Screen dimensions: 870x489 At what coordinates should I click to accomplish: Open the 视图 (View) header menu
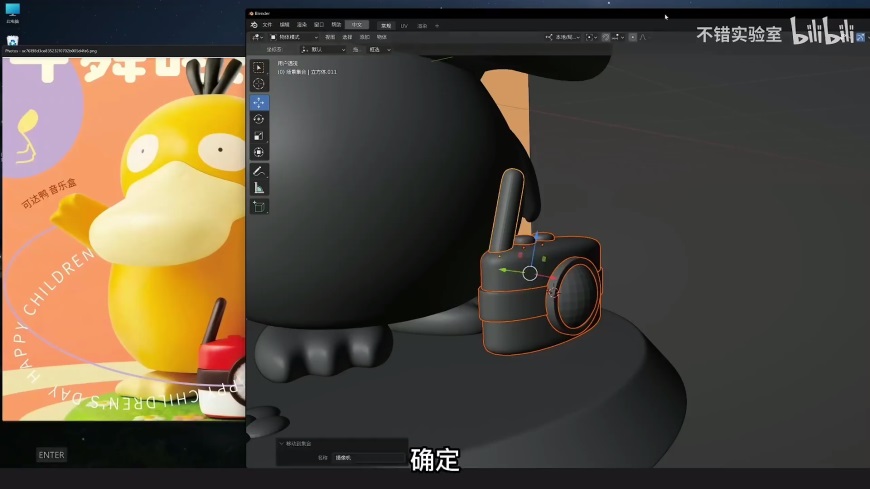click(x=330, y=37)
